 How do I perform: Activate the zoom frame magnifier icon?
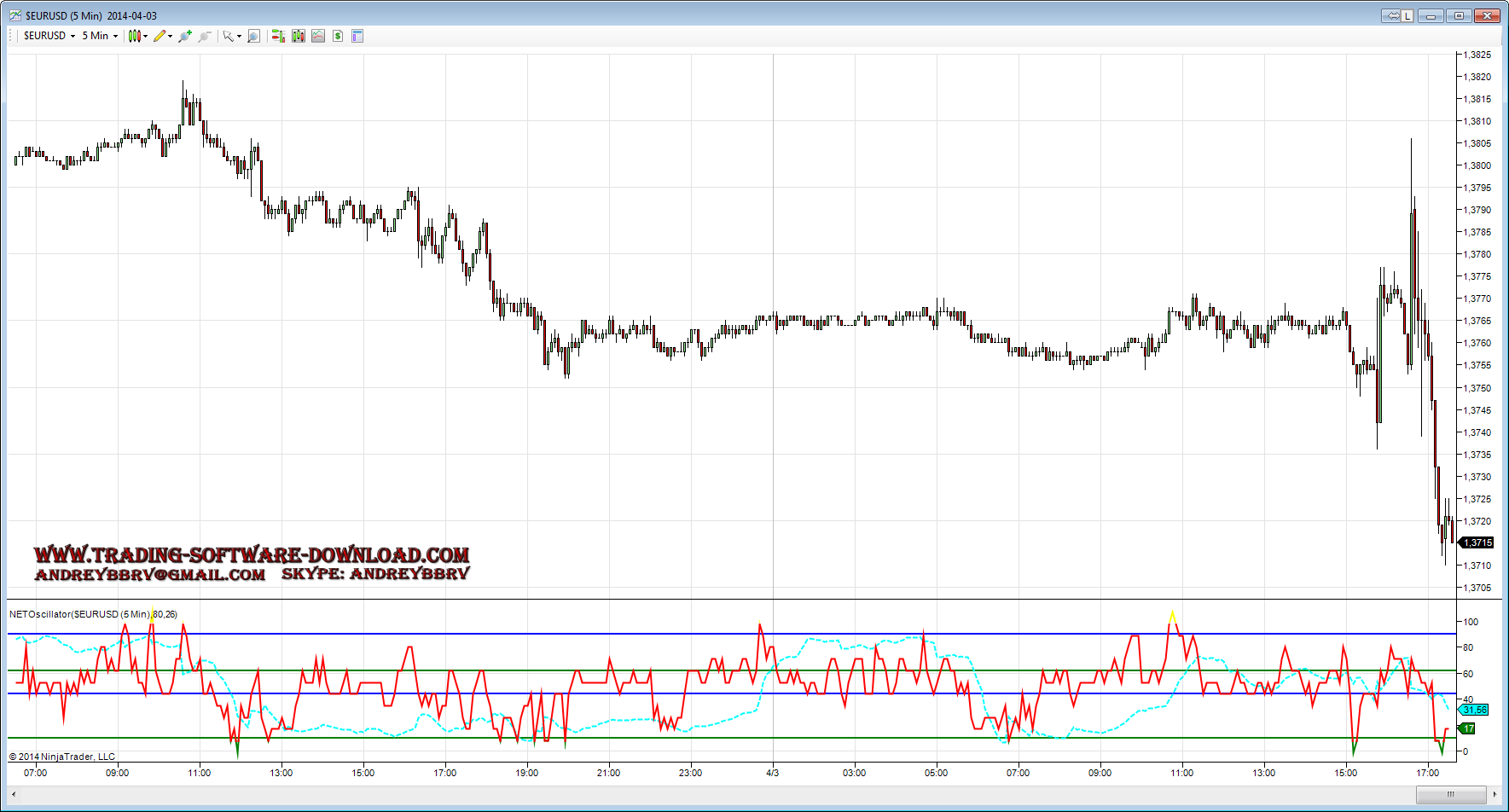pos(253,36)
